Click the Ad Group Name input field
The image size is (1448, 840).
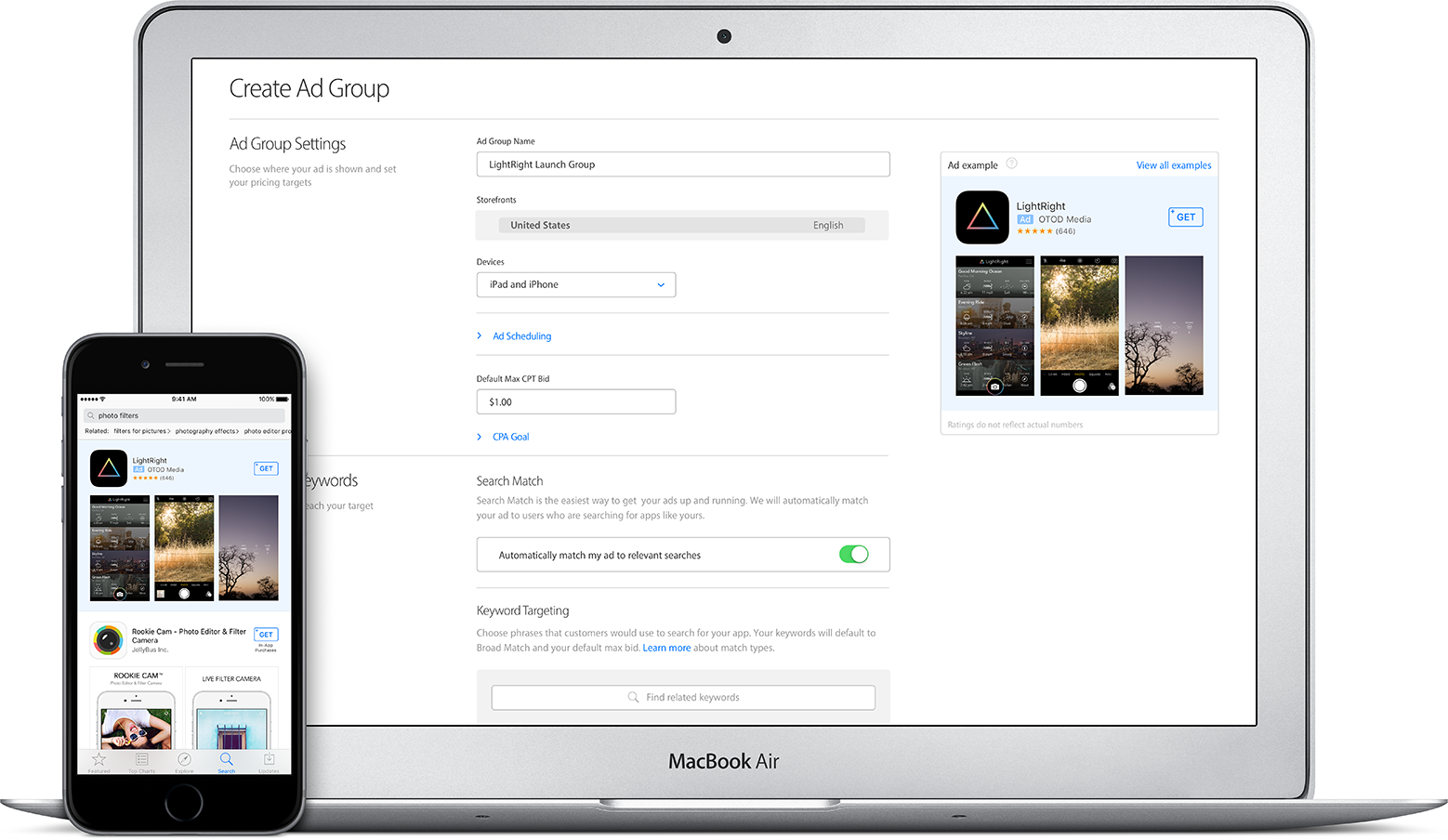point(683,164)
